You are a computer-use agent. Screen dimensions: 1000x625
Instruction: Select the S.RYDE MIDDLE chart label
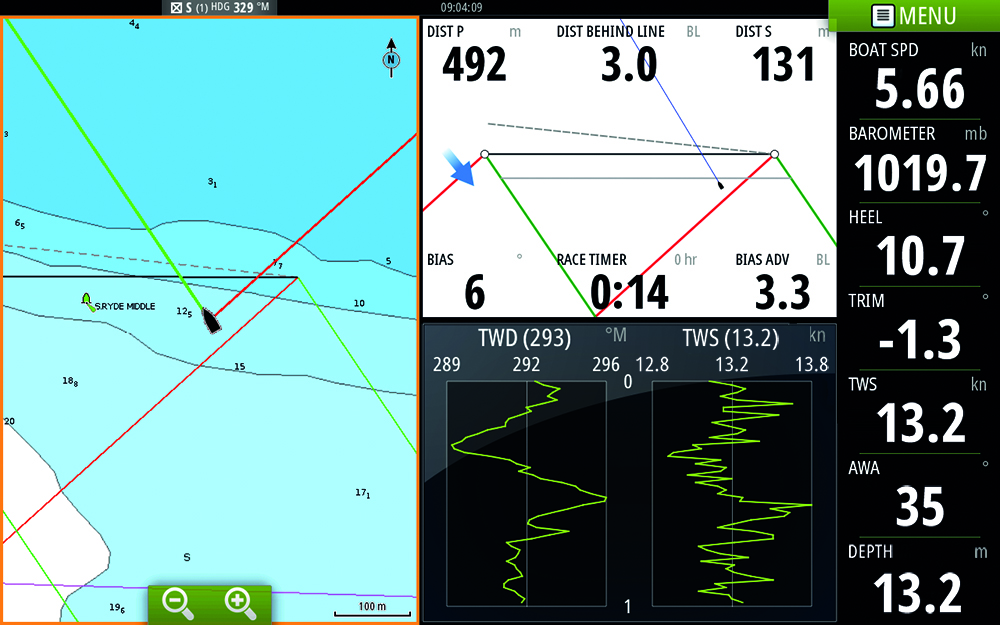[125, 306]
